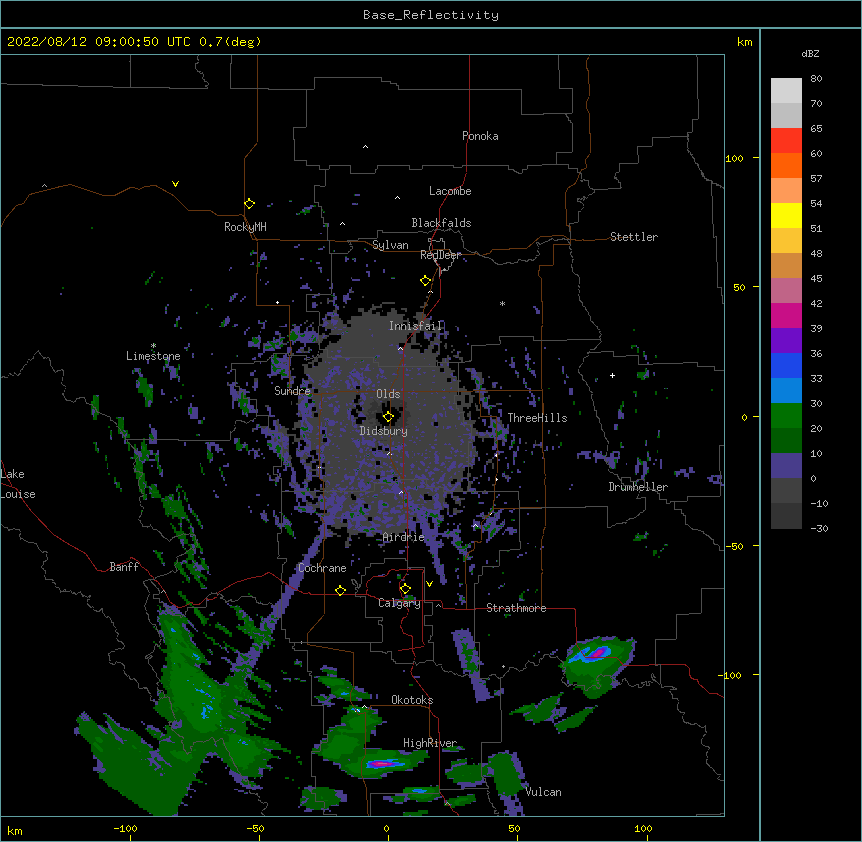Select the bright green 20-30 dBZ swatch

click(x=786, y=416)
